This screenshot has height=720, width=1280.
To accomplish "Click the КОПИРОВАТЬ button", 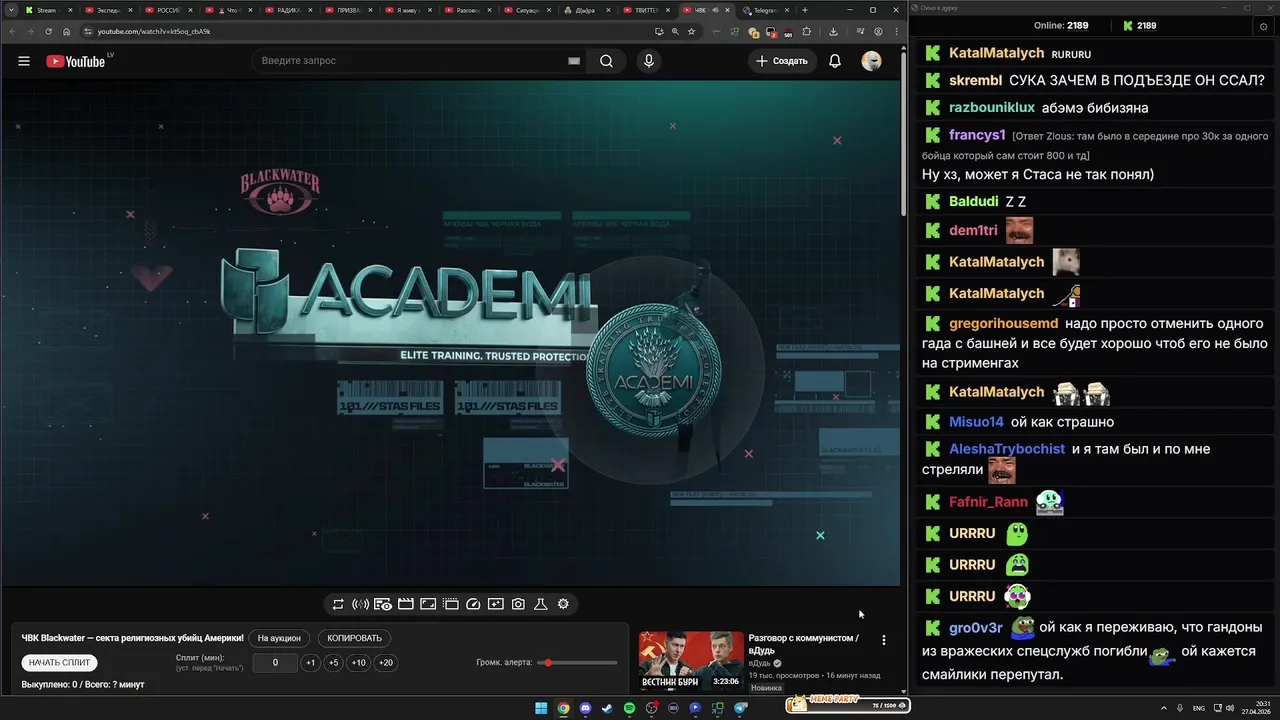I will [355, 638].
